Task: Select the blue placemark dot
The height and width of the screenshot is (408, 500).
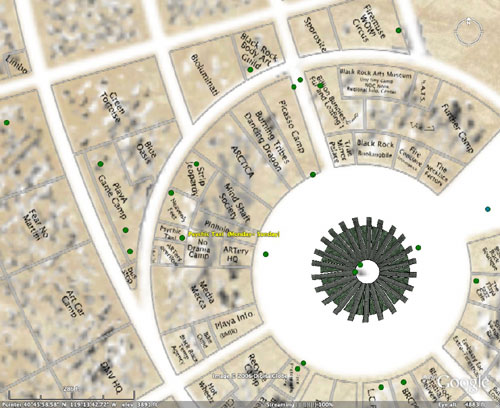Action: (x=488, y=209)
